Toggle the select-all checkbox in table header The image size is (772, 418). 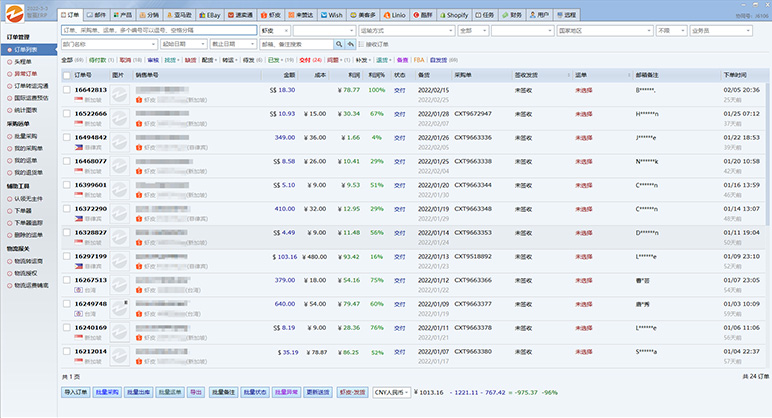point(66,75)
